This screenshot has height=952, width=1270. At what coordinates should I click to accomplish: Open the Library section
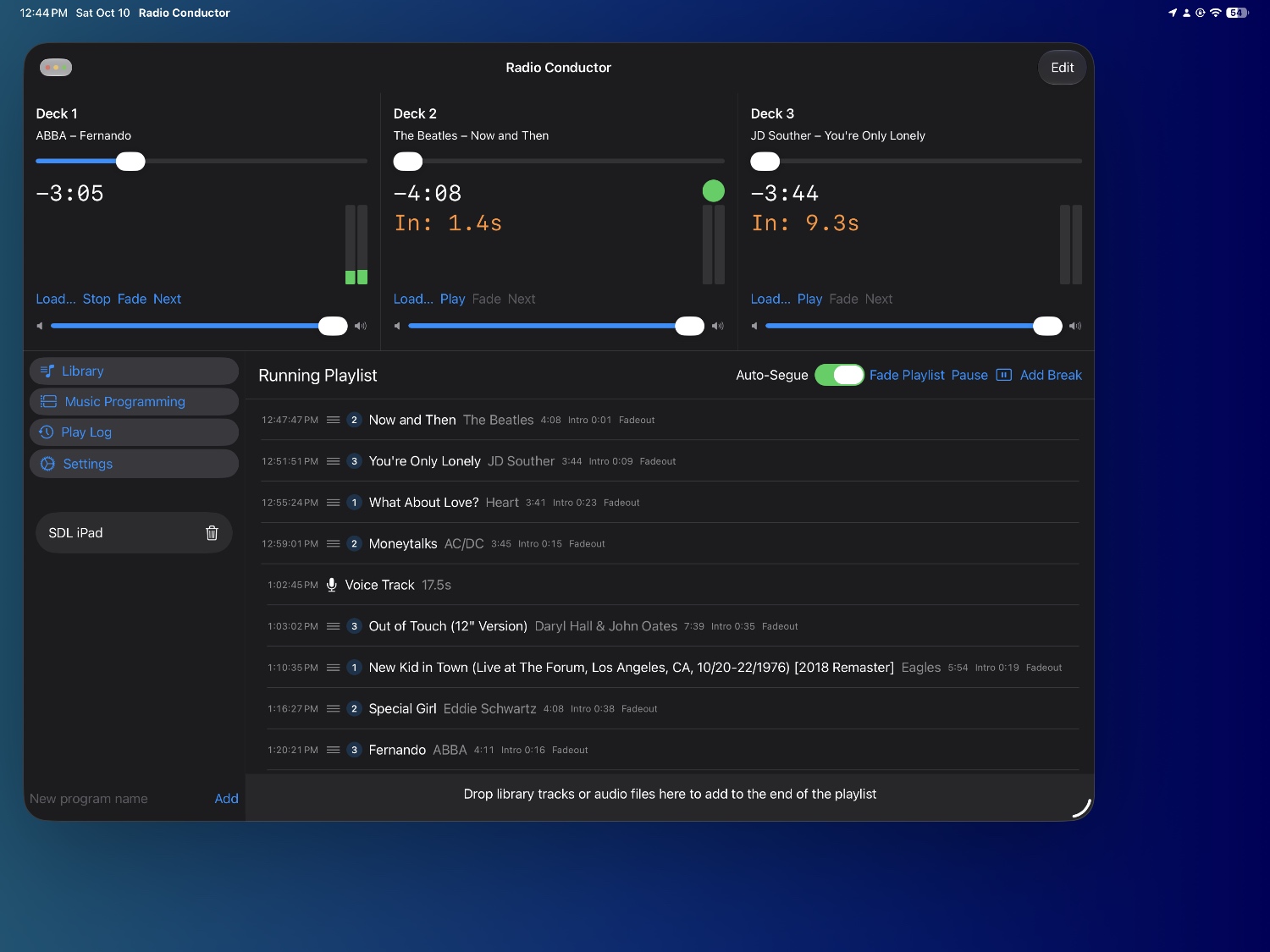(134, 371)
